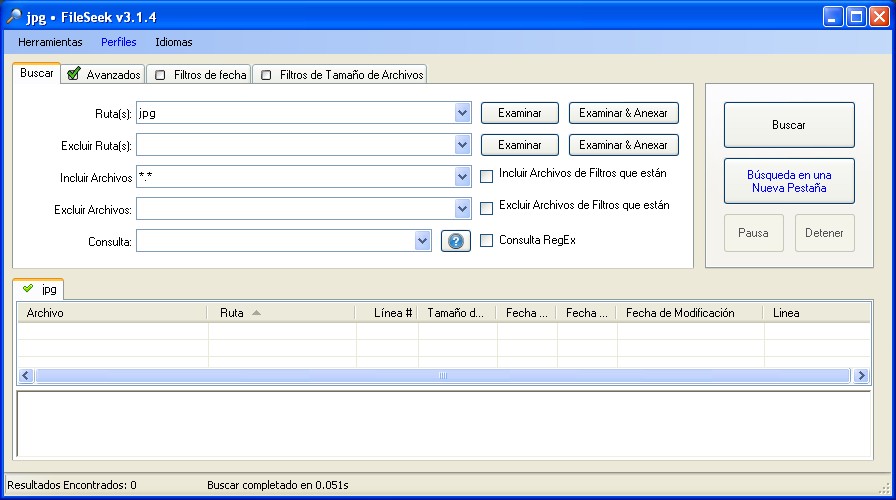Click the green checkmark on jpg results tab
The width and height of the screenshot is (896, 500).
click(x=28, y=288)
